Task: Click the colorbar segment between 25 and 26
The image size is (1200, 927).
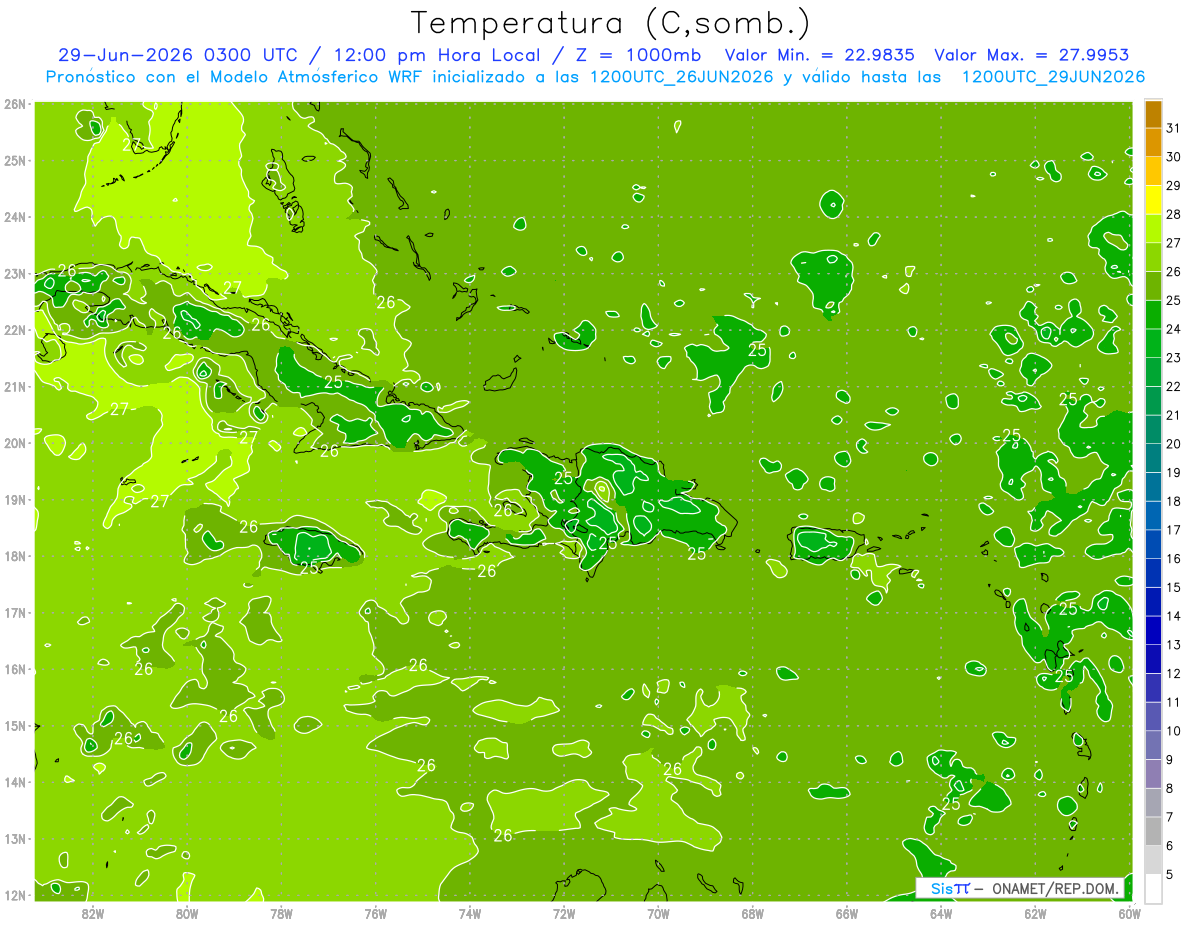Action: pyautogui.click(x=1153, y=286)
